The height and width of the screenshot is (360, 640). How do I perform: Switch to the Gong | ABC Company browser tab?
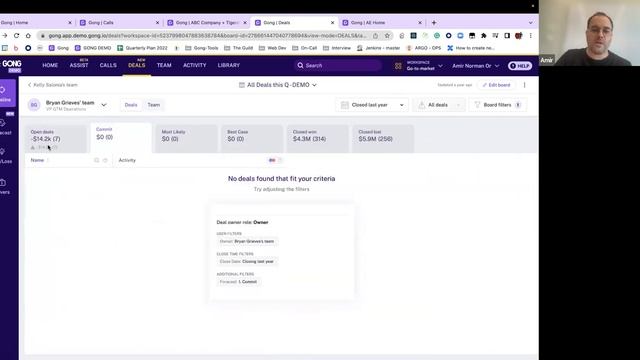pos(206,22)
